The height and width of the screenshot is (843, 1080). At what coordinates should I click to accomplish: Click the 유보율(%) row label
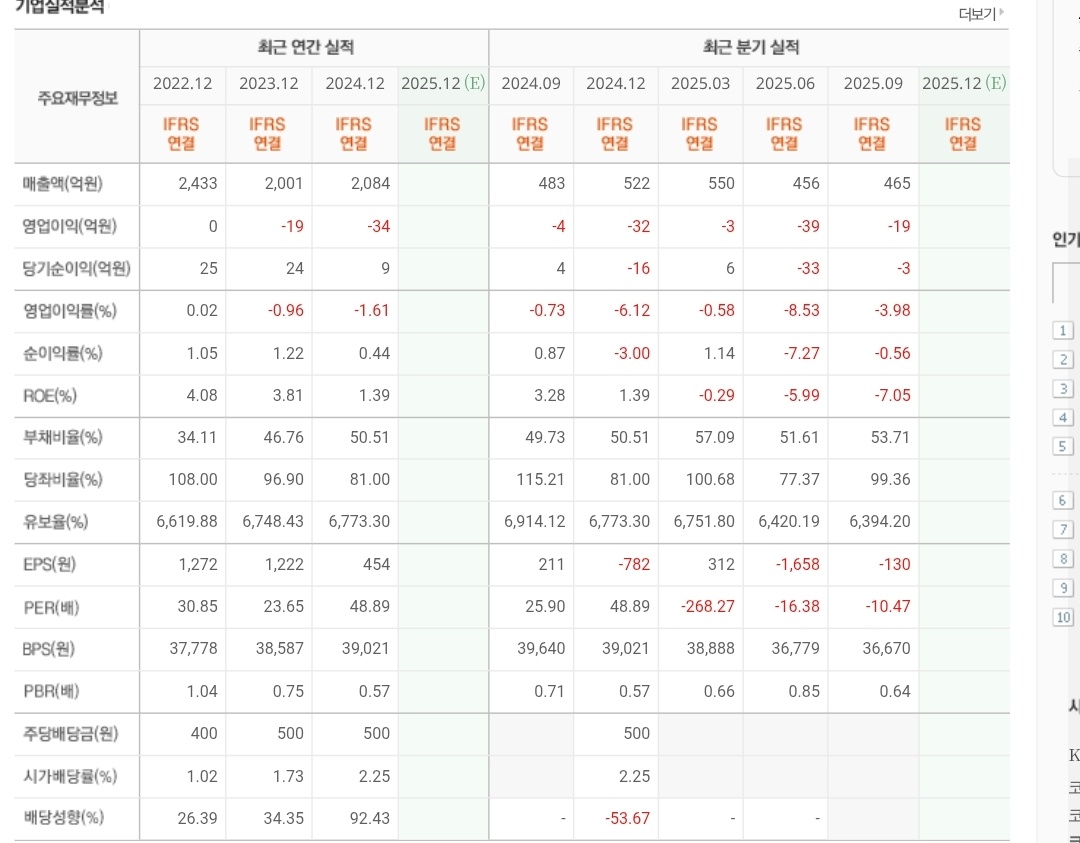tap(55, 522)
